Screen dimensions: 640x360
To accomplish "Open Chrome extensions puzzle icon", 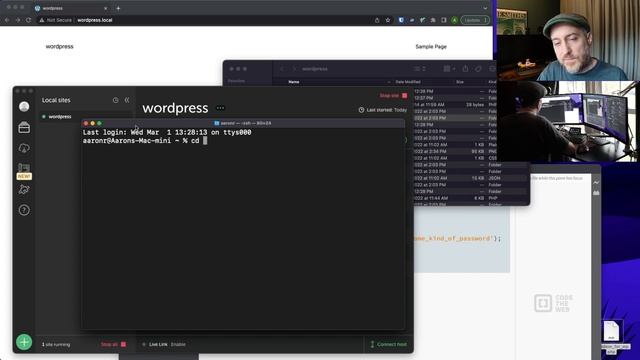I will tap(433, 20).
